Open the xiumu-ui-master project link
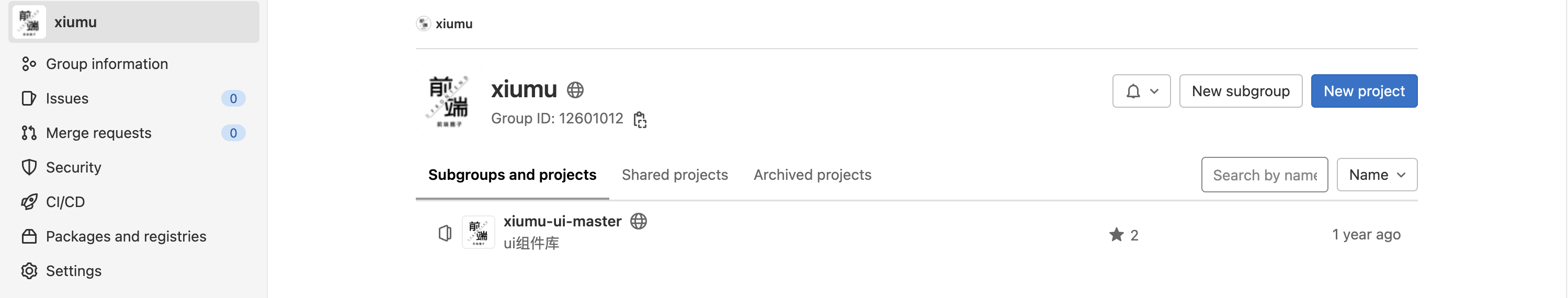 coord(562,221)
